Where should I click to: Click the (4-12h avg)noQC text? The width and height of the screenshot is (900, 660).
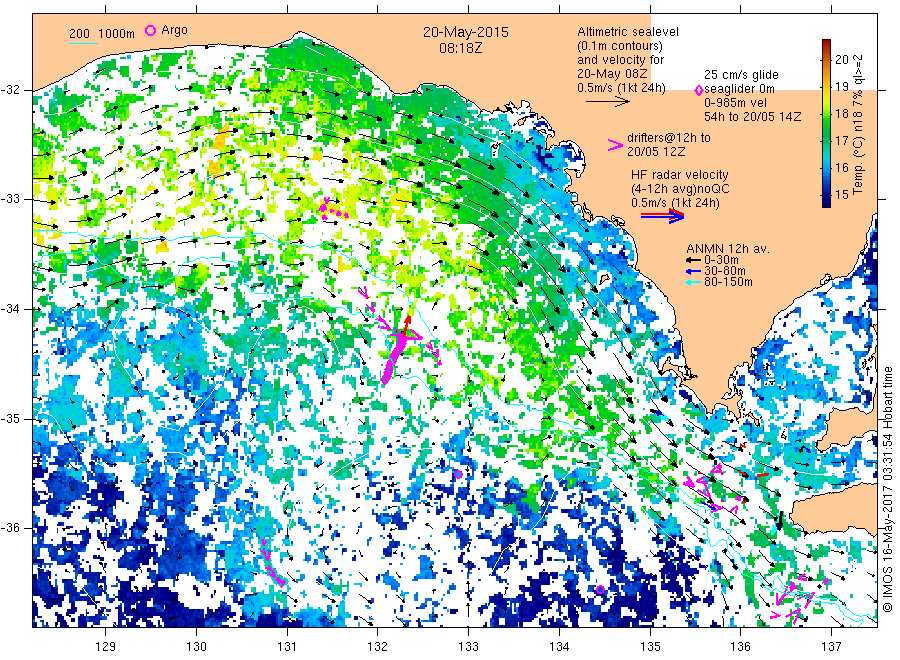click(x=680, y=189)
